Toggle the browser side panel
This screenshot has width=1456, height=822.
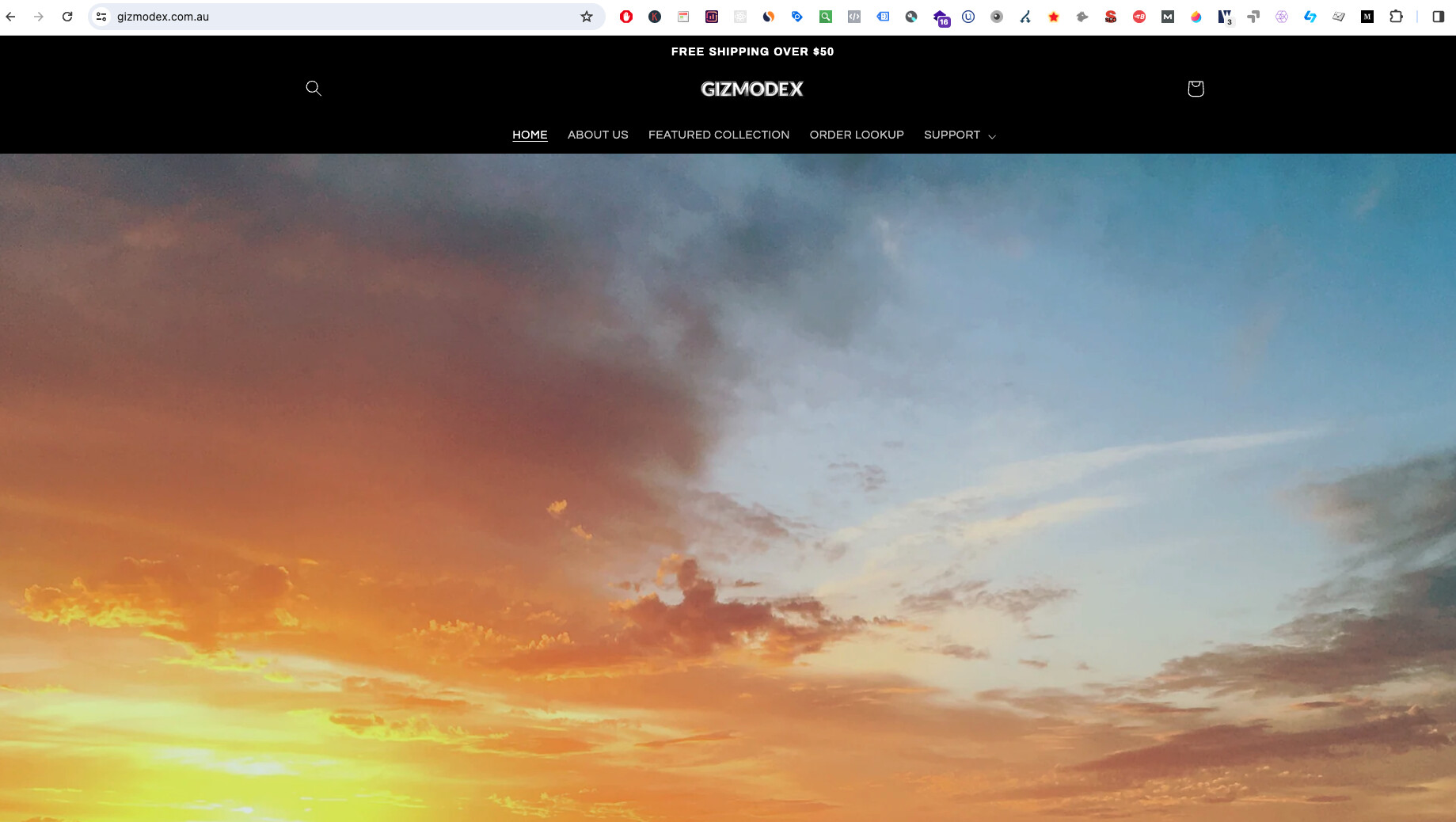(1439, 17)
